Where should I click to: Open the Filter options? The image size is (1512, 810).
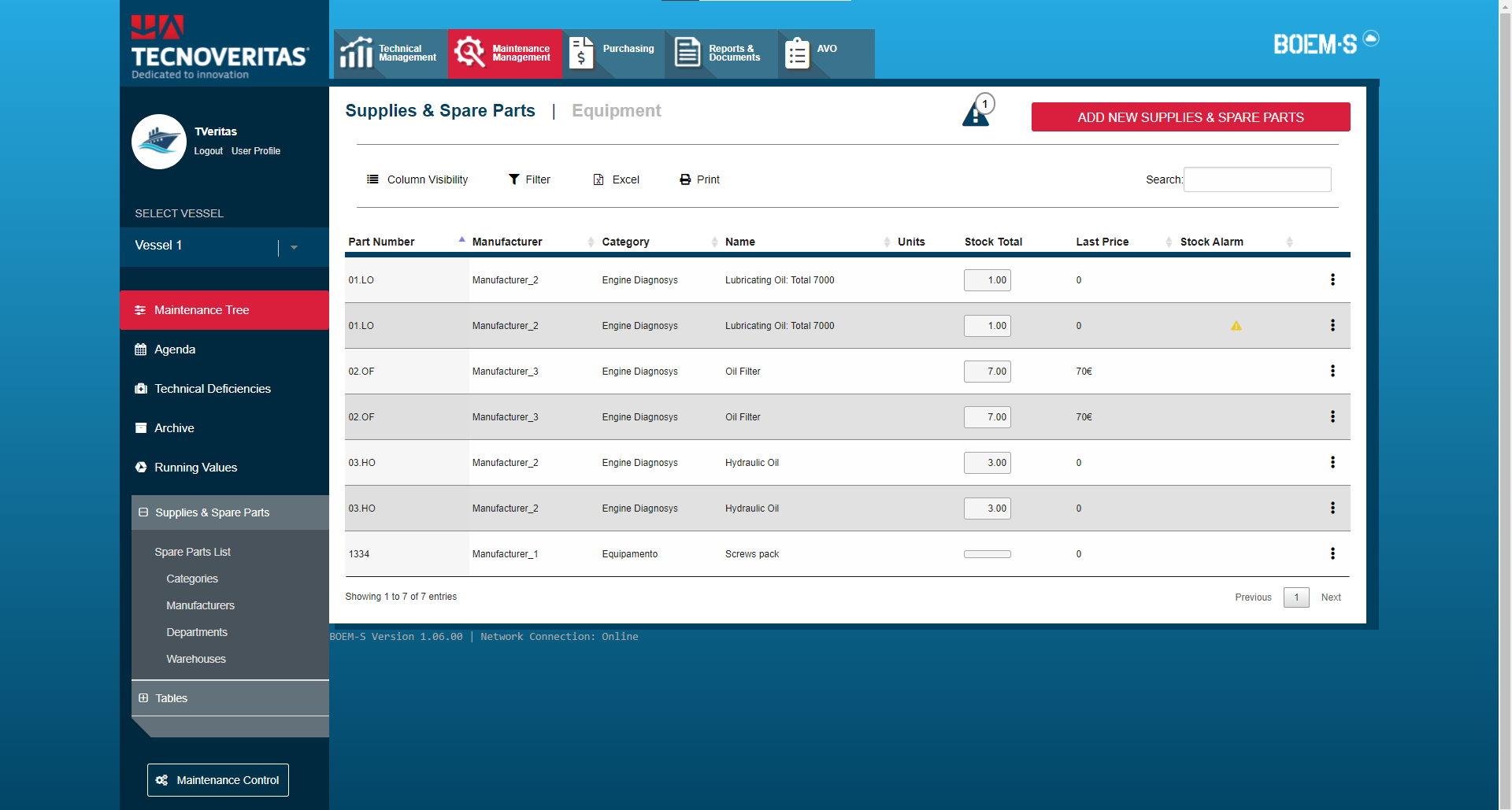pyautogui.click(x=529, y=179)
